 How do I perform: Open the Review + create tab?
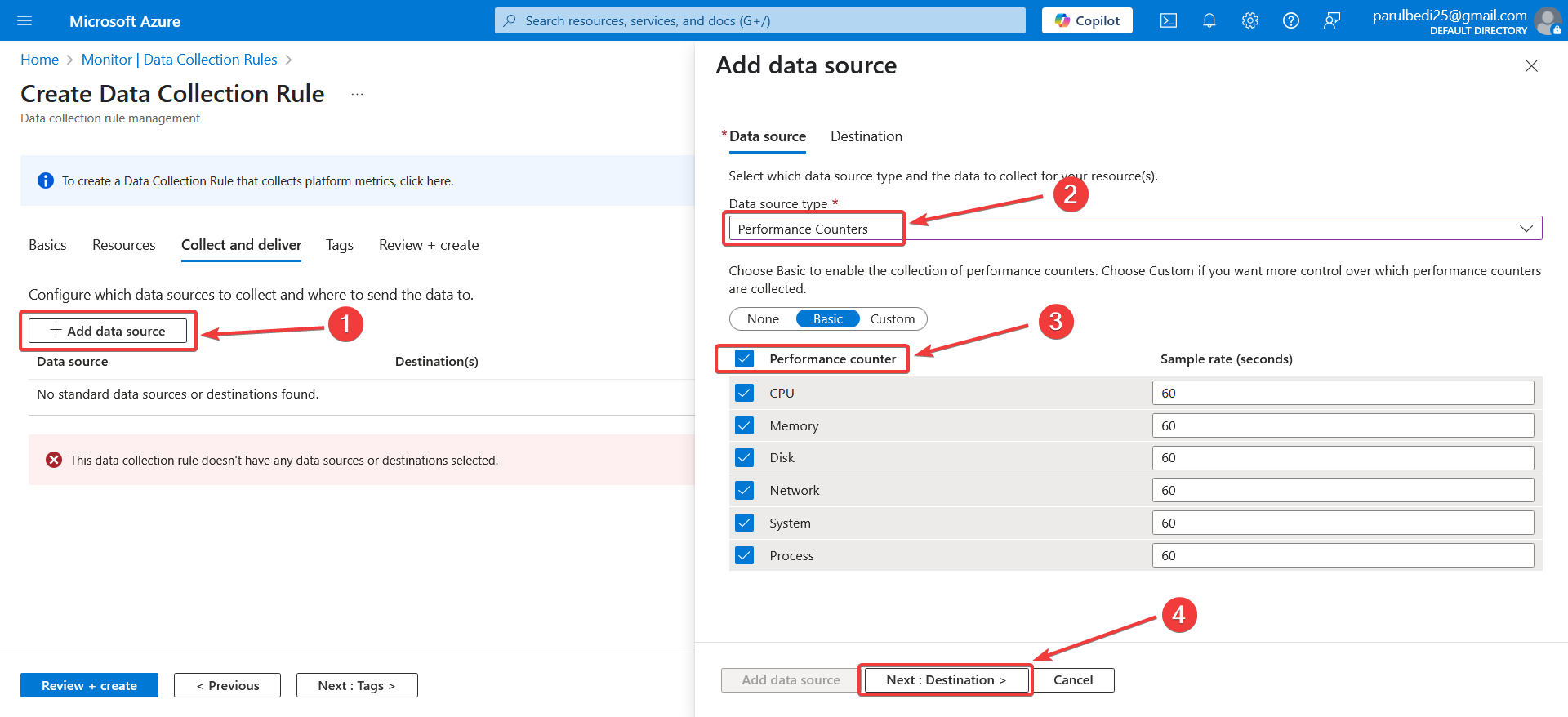(429, 245)
